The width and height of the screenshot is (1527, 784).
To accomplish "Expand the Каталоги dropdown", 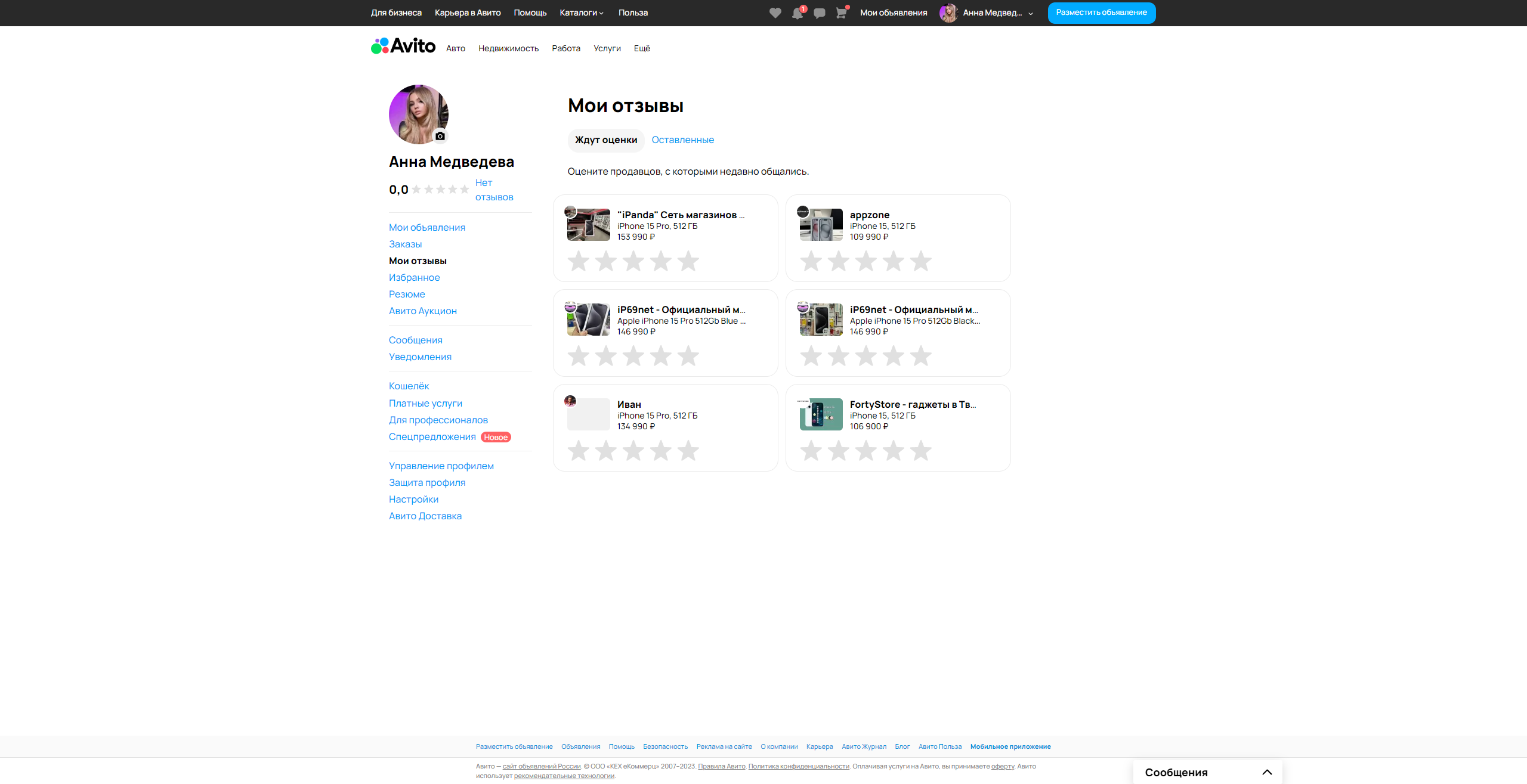I will click(582, 13).
